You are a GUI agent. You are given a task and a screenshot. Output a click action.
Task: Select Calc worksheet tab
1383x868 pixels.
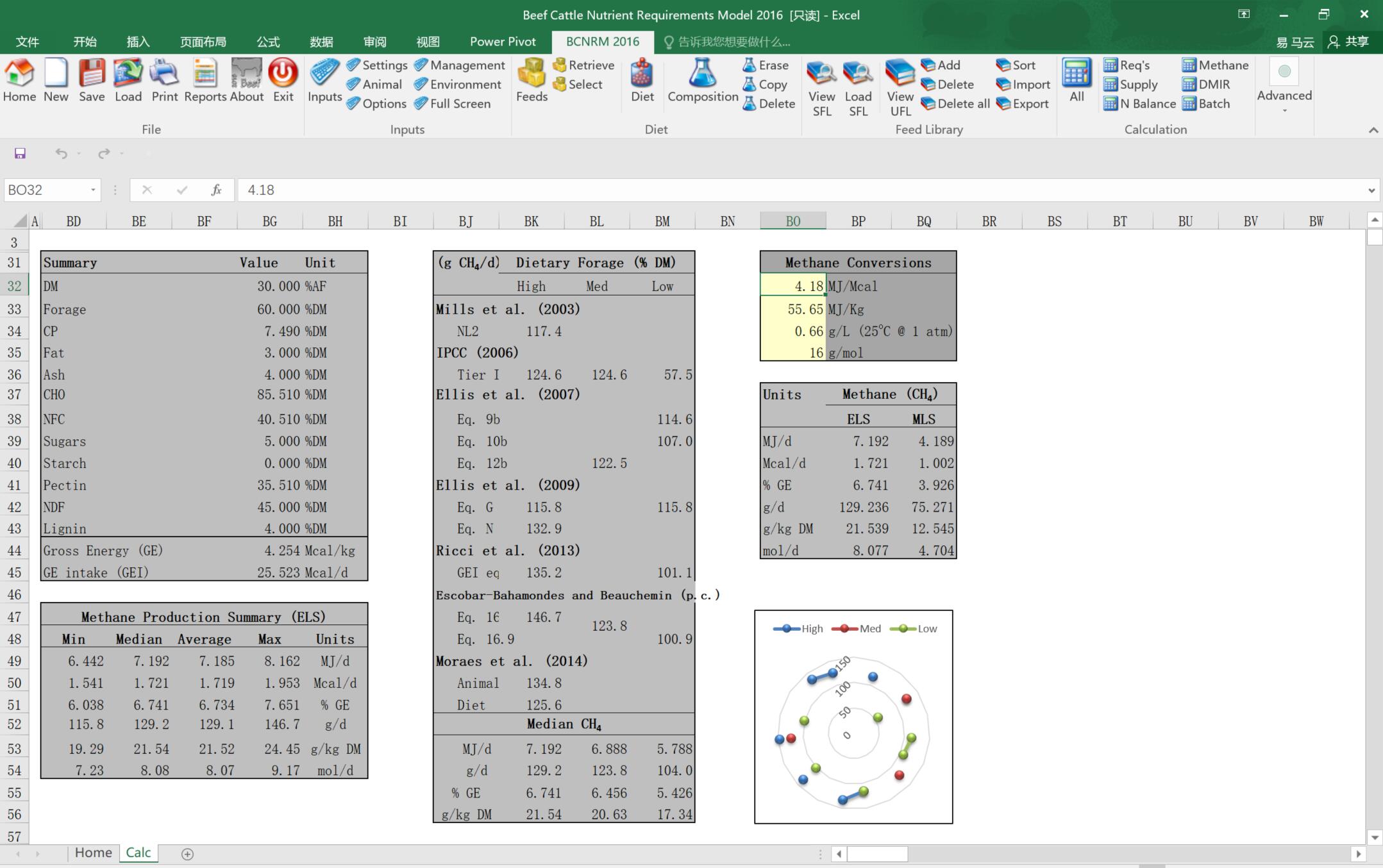pyautogui.click(x=138, y=853)
